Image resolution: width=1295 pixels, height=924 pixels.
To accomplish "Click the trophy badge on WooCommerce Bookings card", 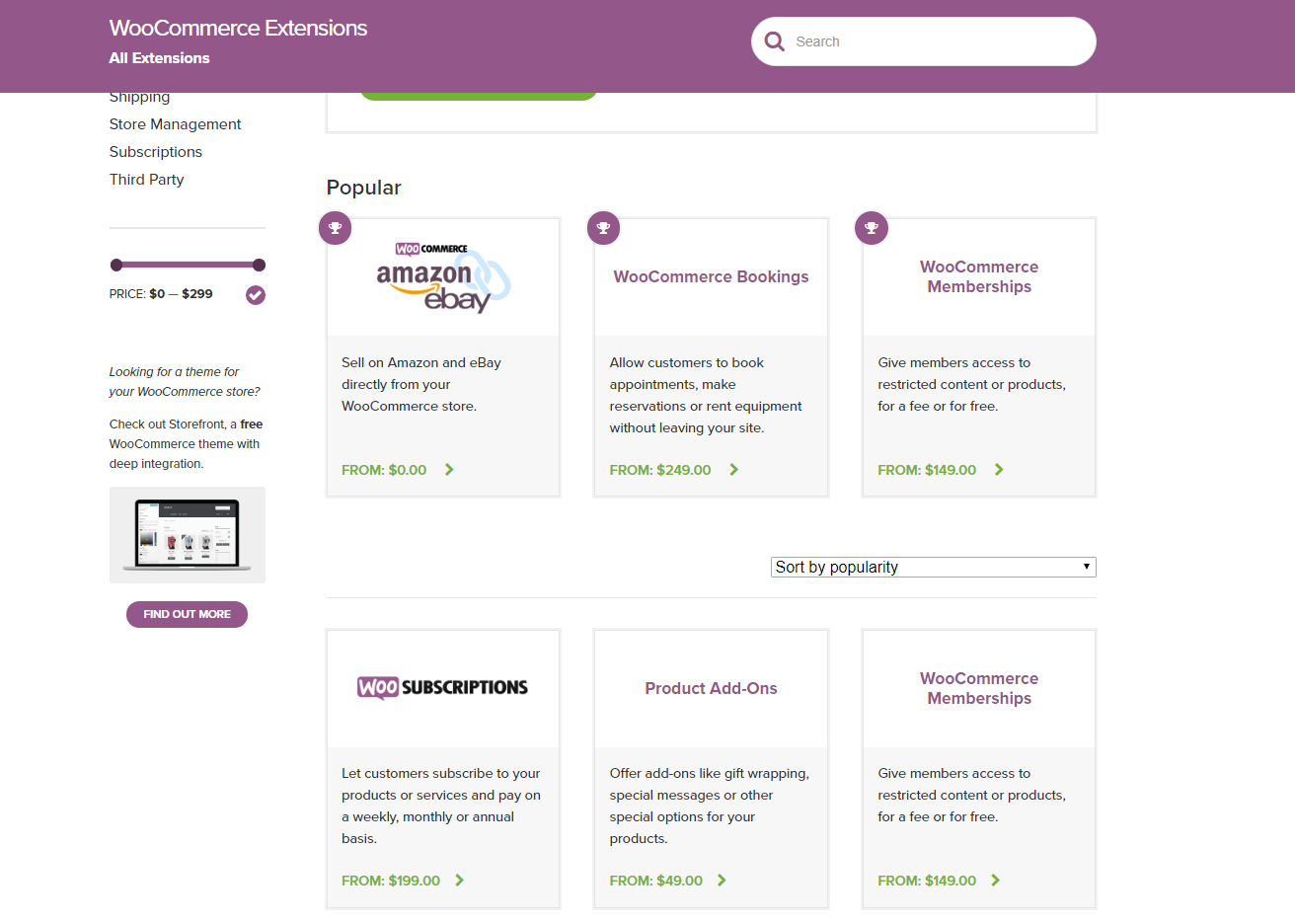I will [x=603, y=228].
